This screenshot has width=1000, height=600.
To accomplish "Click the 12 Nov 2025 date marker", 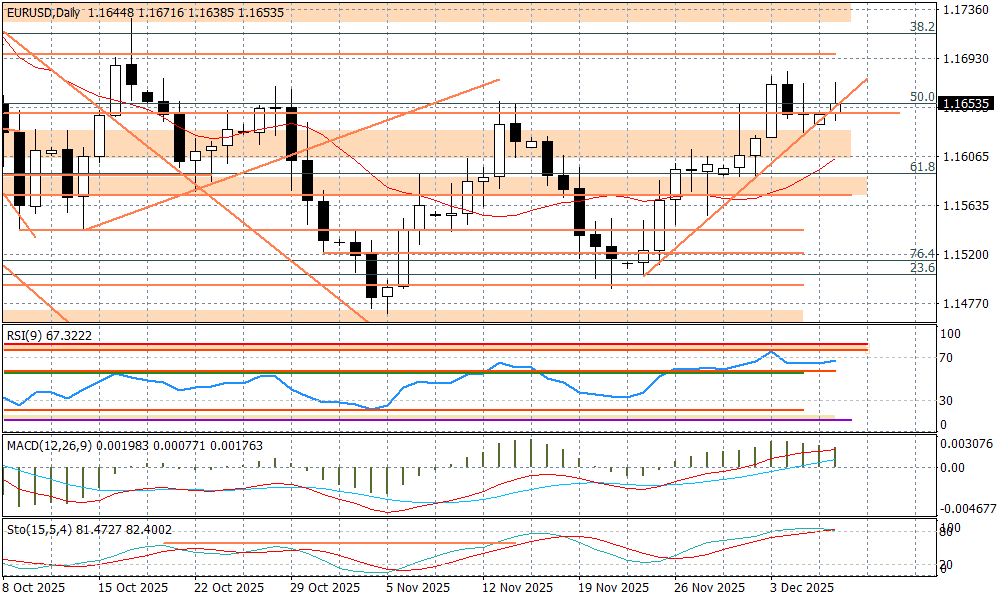I will 516,588.
